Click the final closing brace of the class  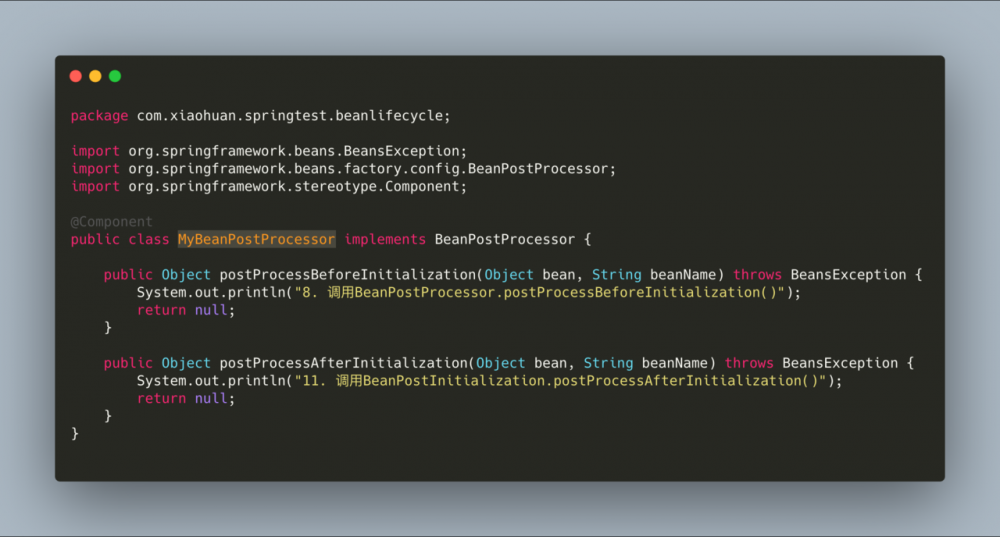(75, 433)
